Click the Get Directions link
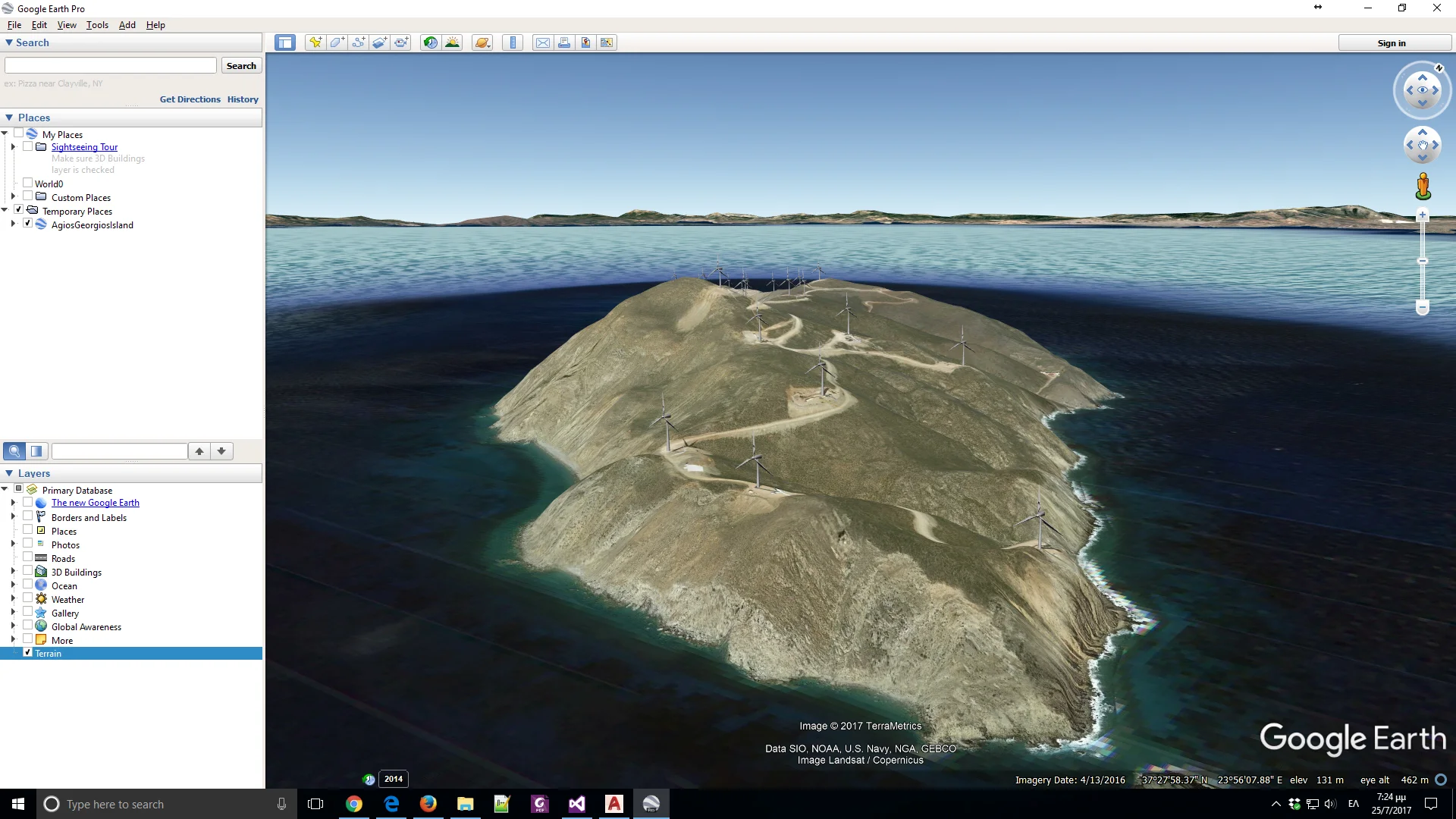This screenshot has height=819, width=1456. pyautogui.click(x=190, y=99)
